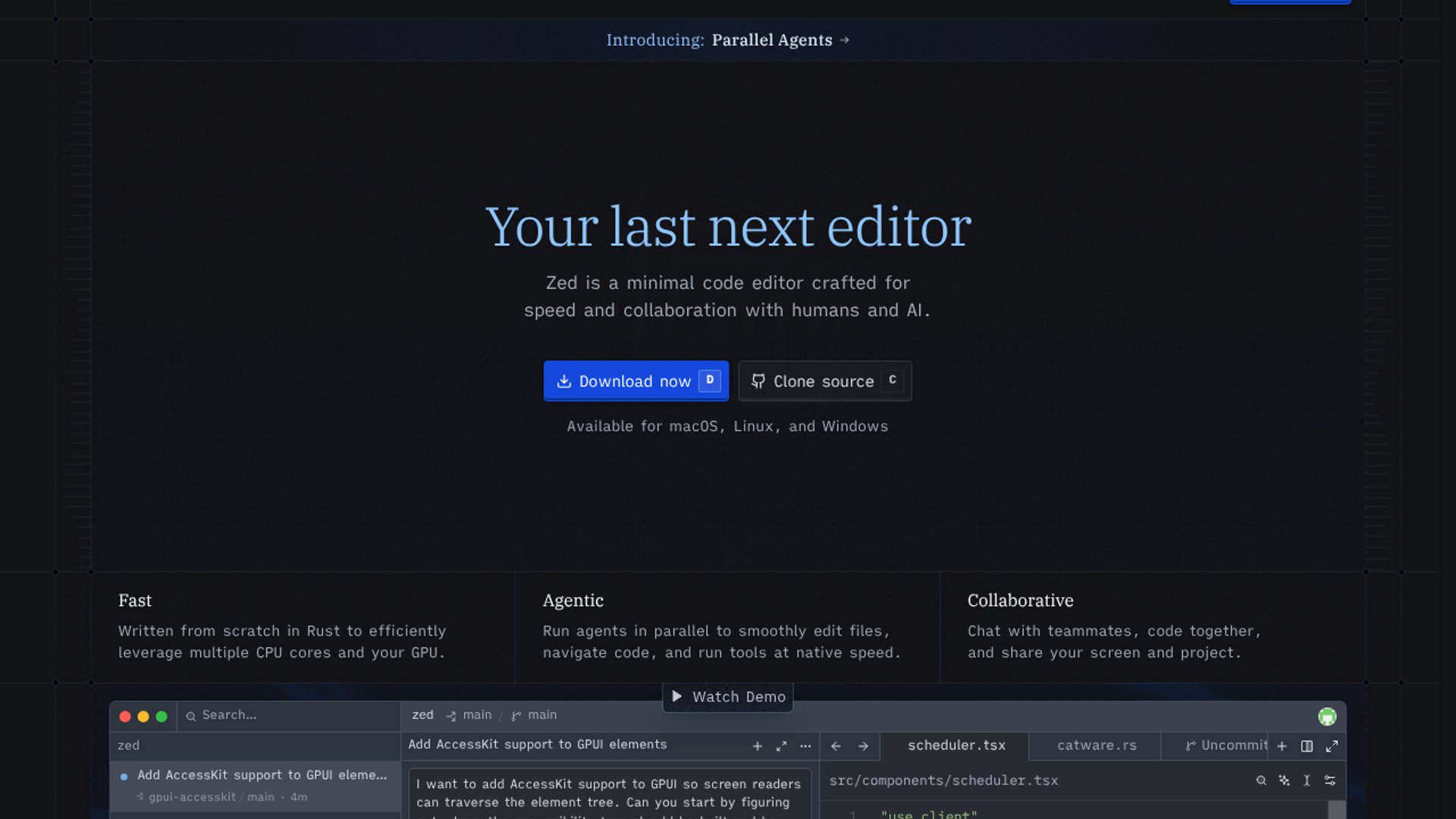Click the src/components/scheduler.tsx breadcrumb

click(943, 780)
